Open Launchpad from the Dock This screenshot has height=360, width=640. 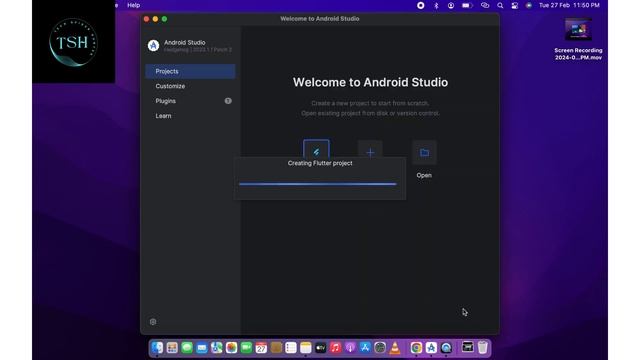[172, 348]
